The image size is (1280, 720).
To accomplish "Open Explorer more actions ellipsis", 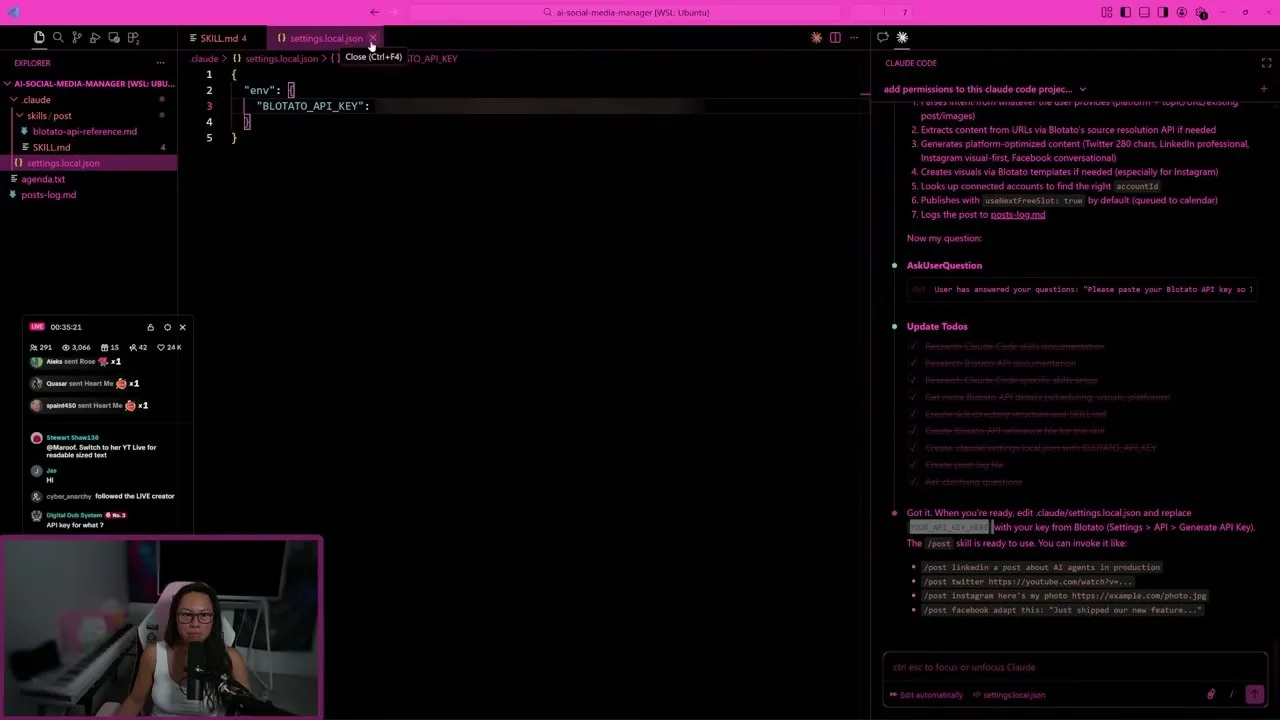I will [160, 62].
